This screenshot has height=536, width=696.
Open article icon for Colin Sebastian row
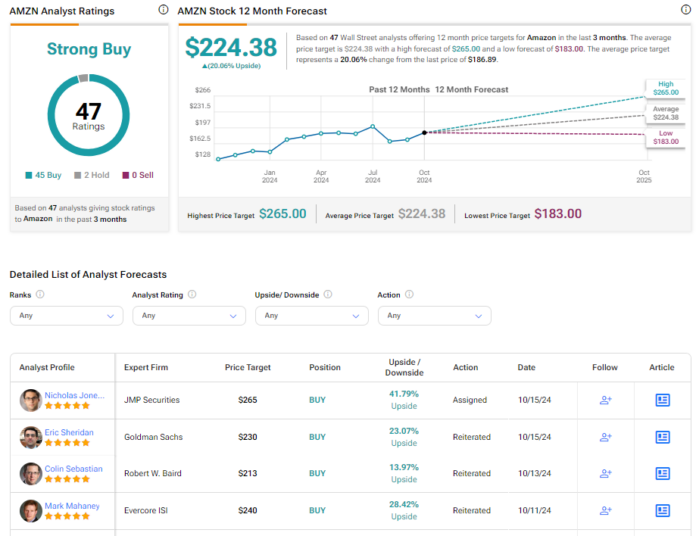tap(662, 474)
